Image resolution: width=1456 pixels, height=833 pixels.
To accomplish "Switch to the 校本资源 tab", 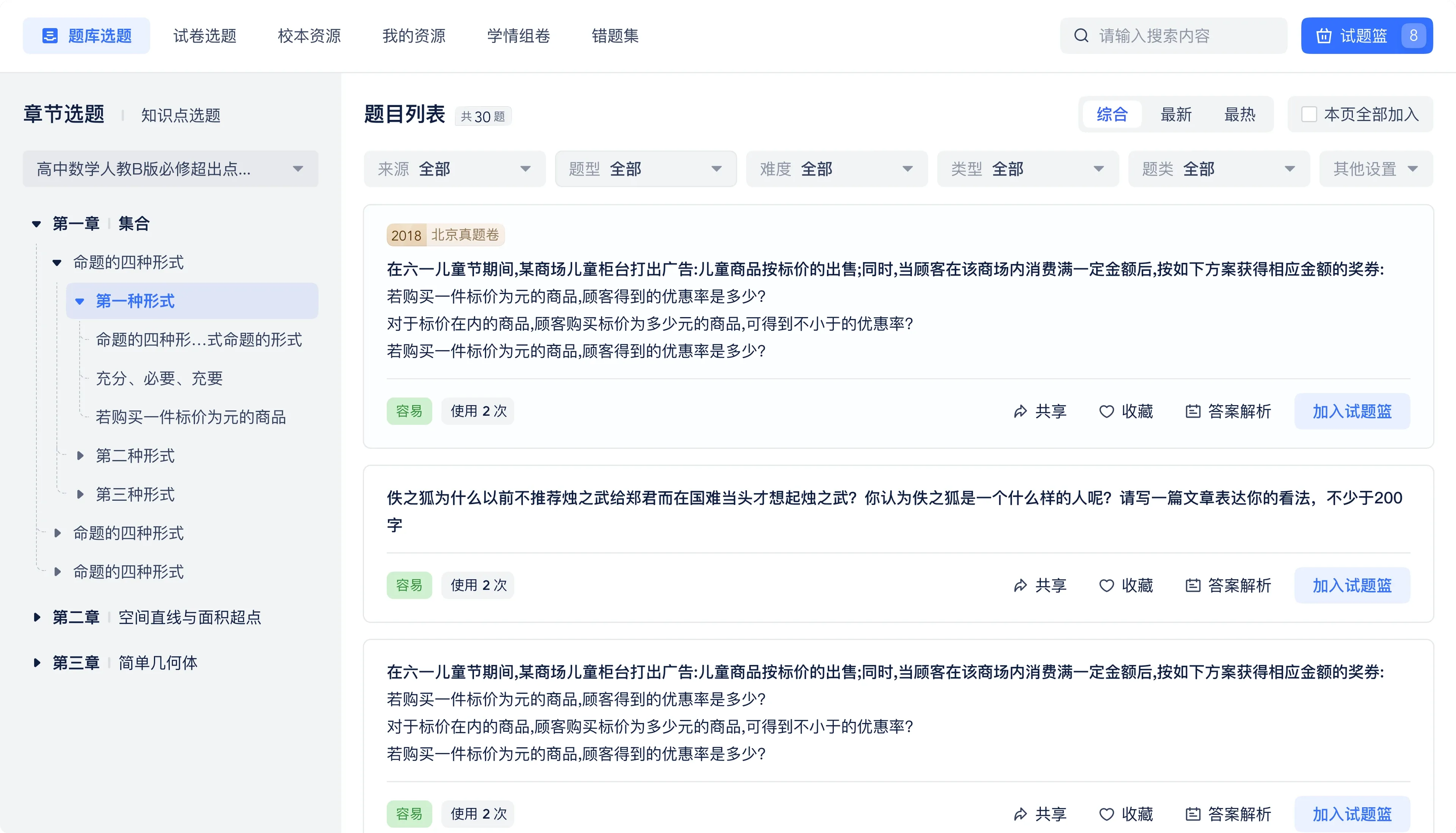I will 309,36.
